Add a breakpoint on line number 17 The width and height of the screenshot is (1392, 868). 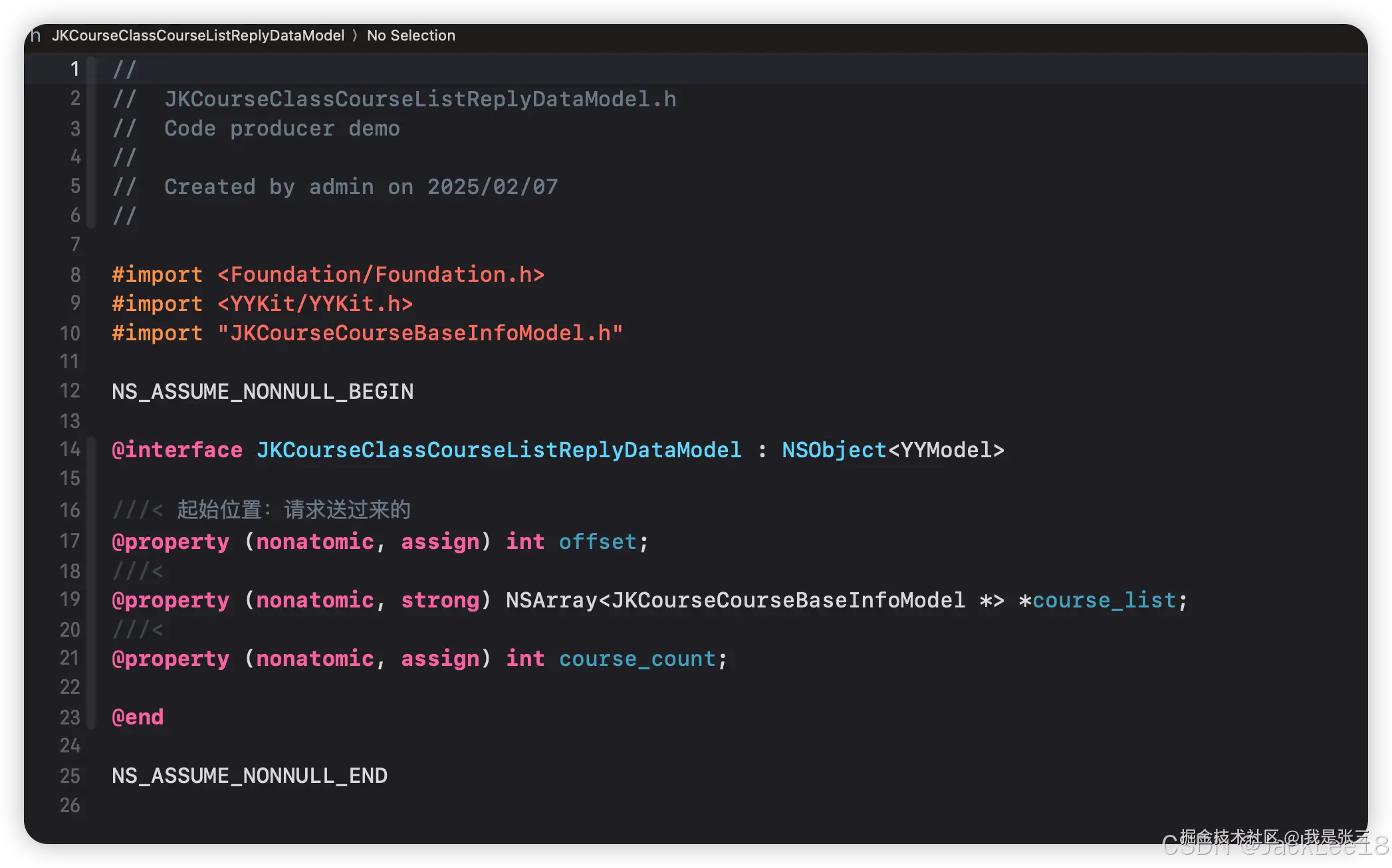point(70,541)
